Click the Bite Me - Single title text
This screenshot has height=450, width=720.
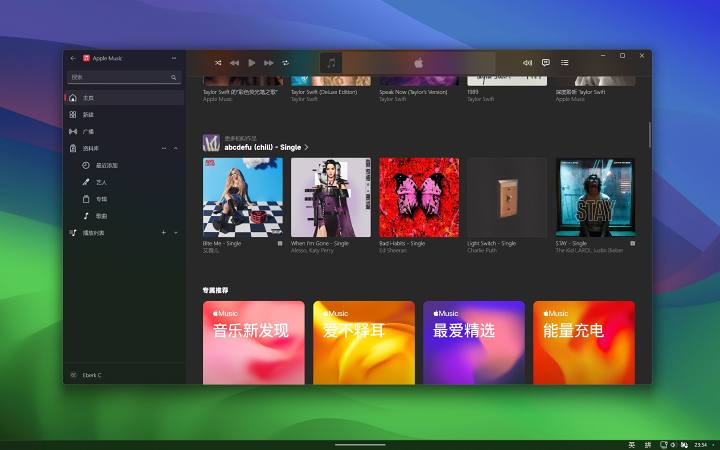pos(222,243)
